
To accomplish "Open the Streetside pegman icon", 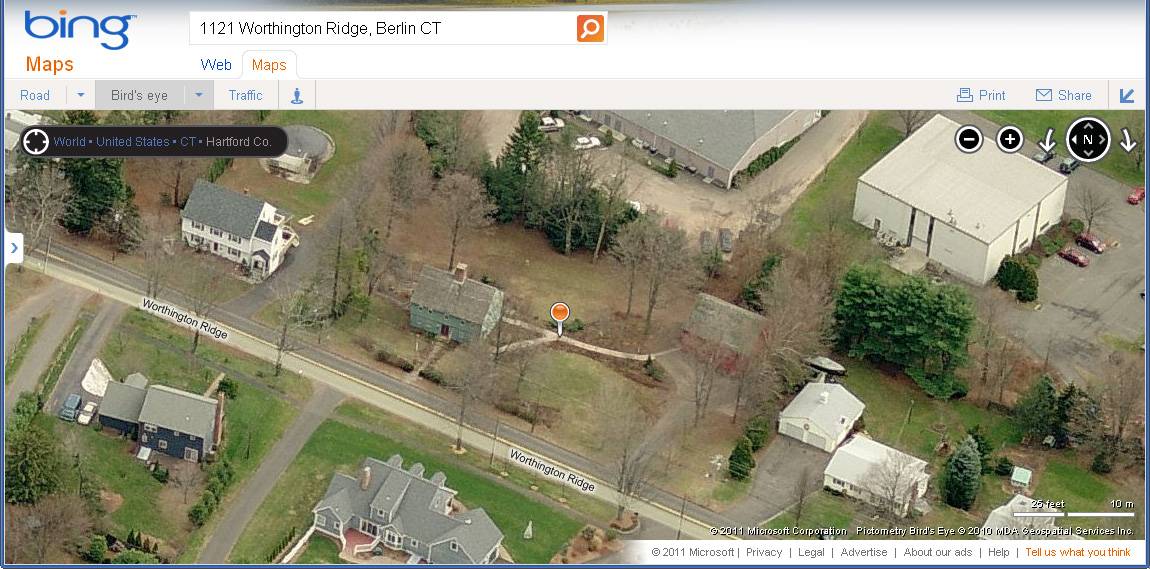I will 297,95.
